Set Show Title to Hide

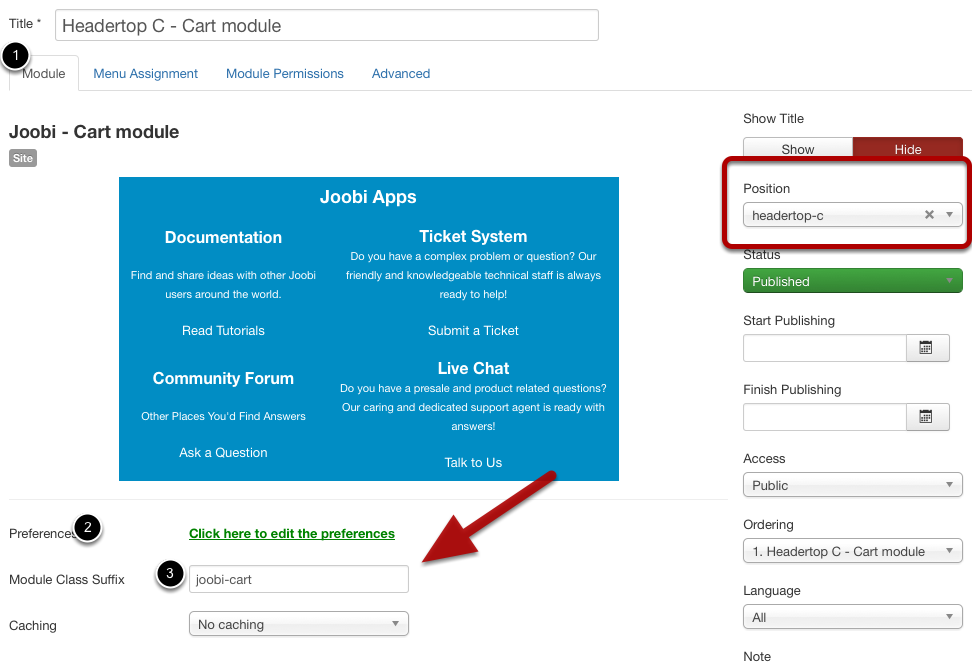point(908,148)
